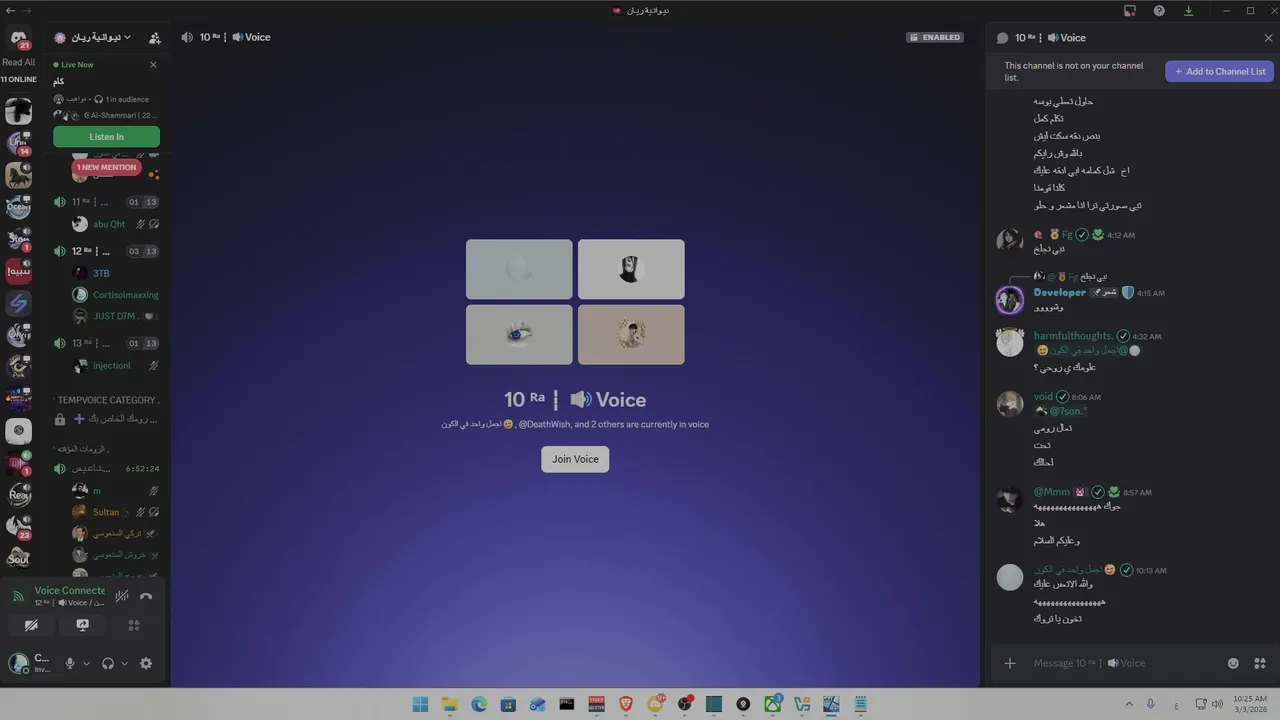Deafen using the headphones icon

click(108, 663)
